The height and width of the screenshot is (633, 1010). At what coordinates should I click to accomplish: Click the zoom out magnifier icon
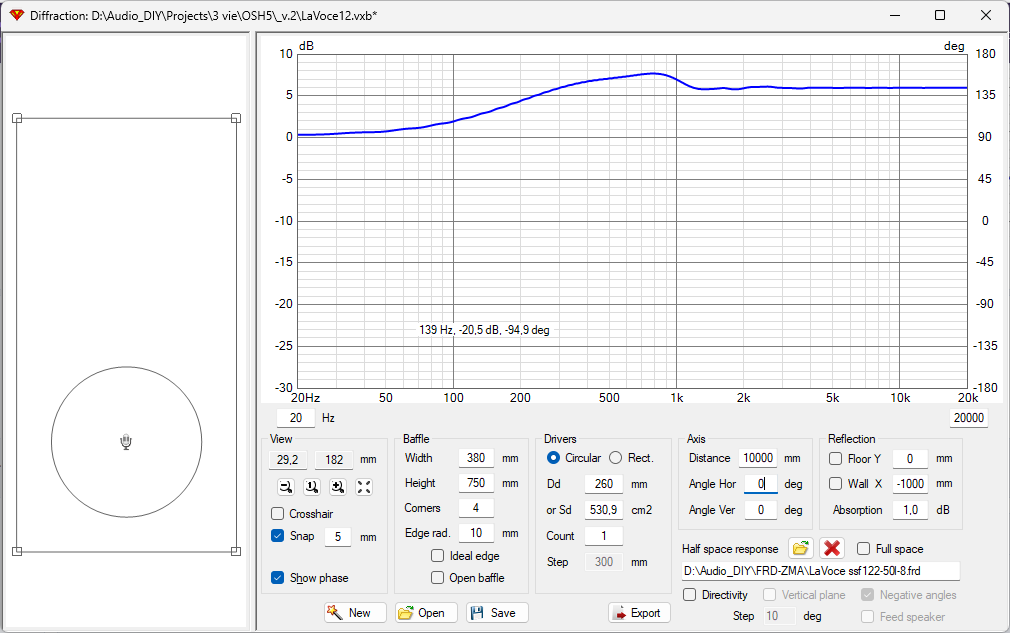tap(286, 487)
